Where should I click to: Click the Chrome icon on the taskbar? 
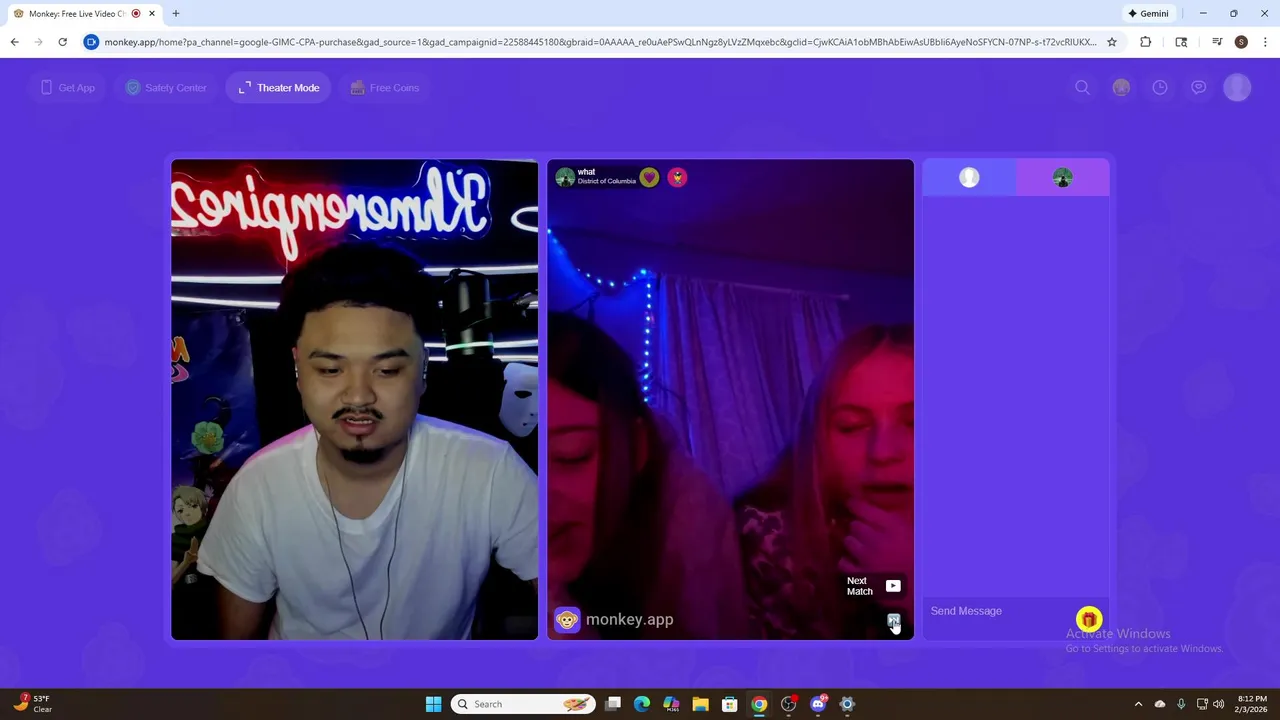tap(759, 704)
